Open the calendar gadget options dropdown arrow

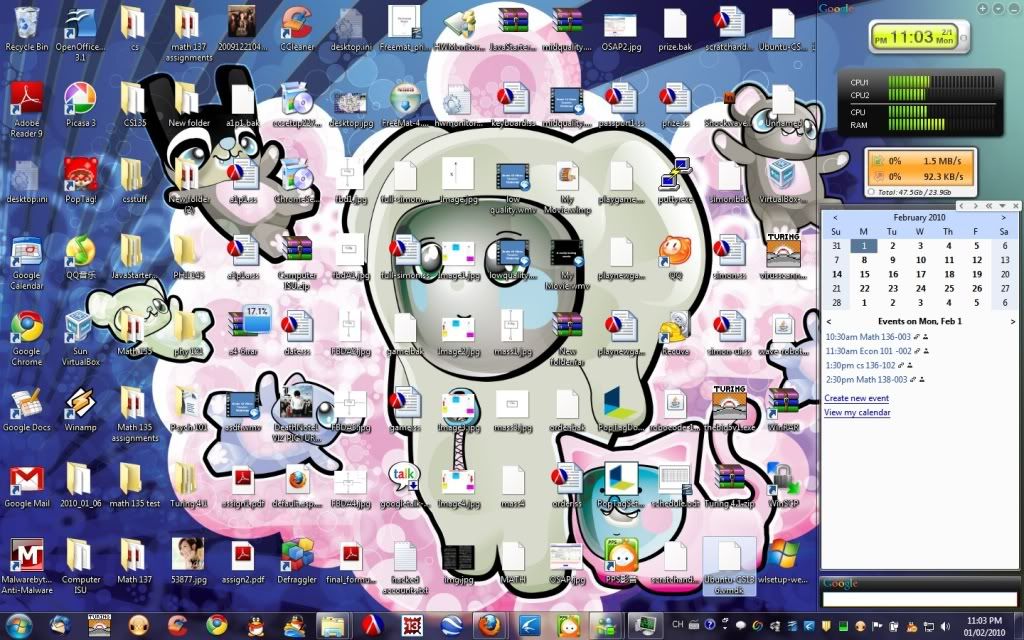(x=1002, y=206)
